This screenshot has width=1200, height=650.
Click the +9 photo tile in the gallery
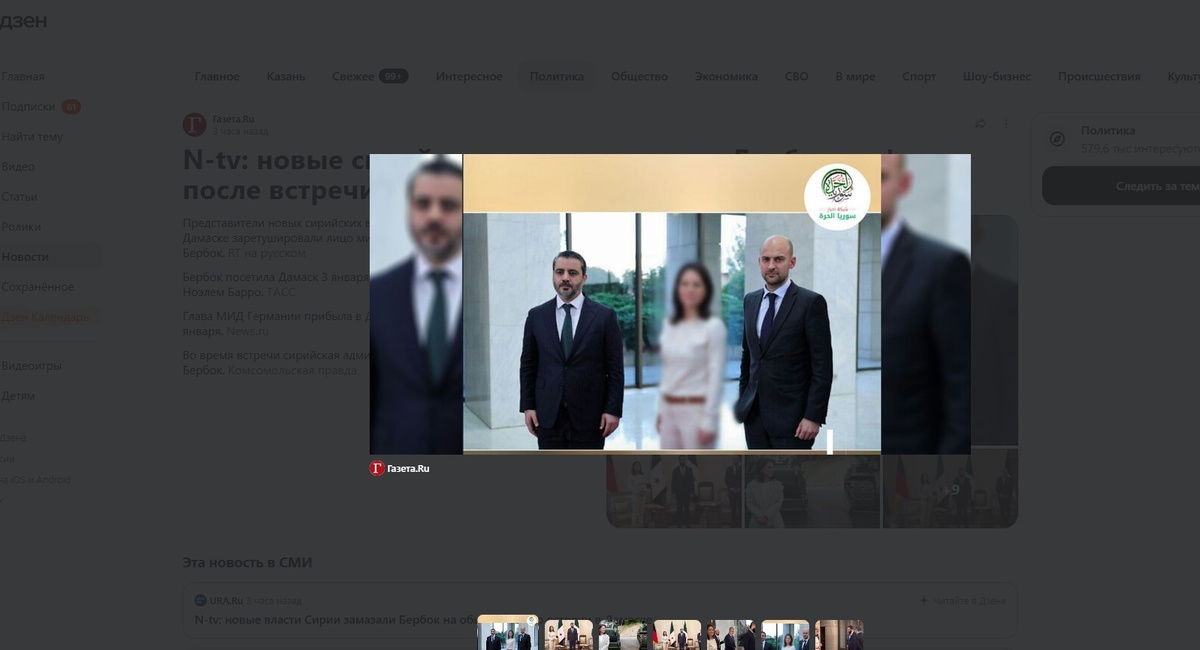pyautogui.click(x=950, y=488)
